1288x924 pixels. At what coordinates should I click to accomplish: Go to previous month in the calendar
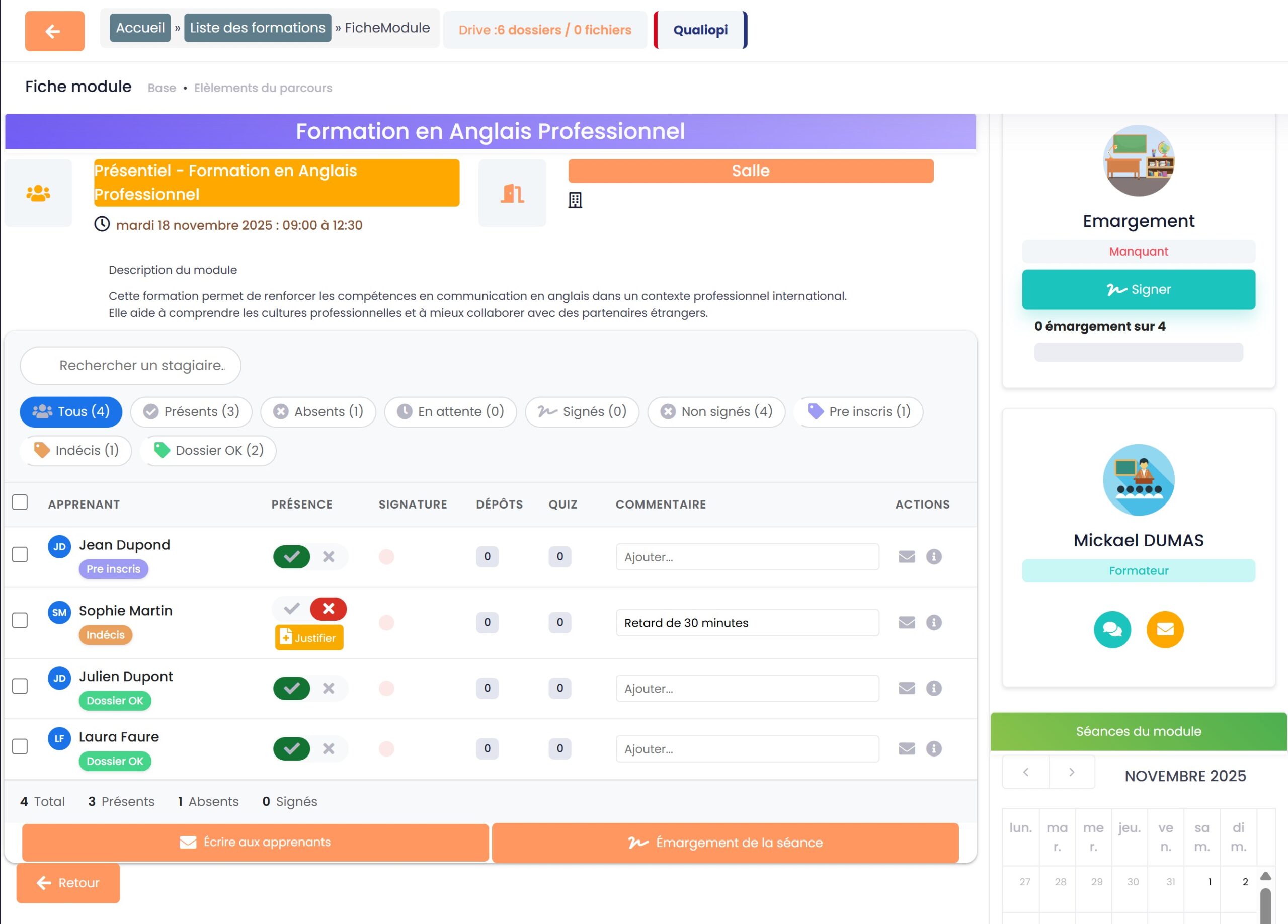click(x=1026, y=773)
